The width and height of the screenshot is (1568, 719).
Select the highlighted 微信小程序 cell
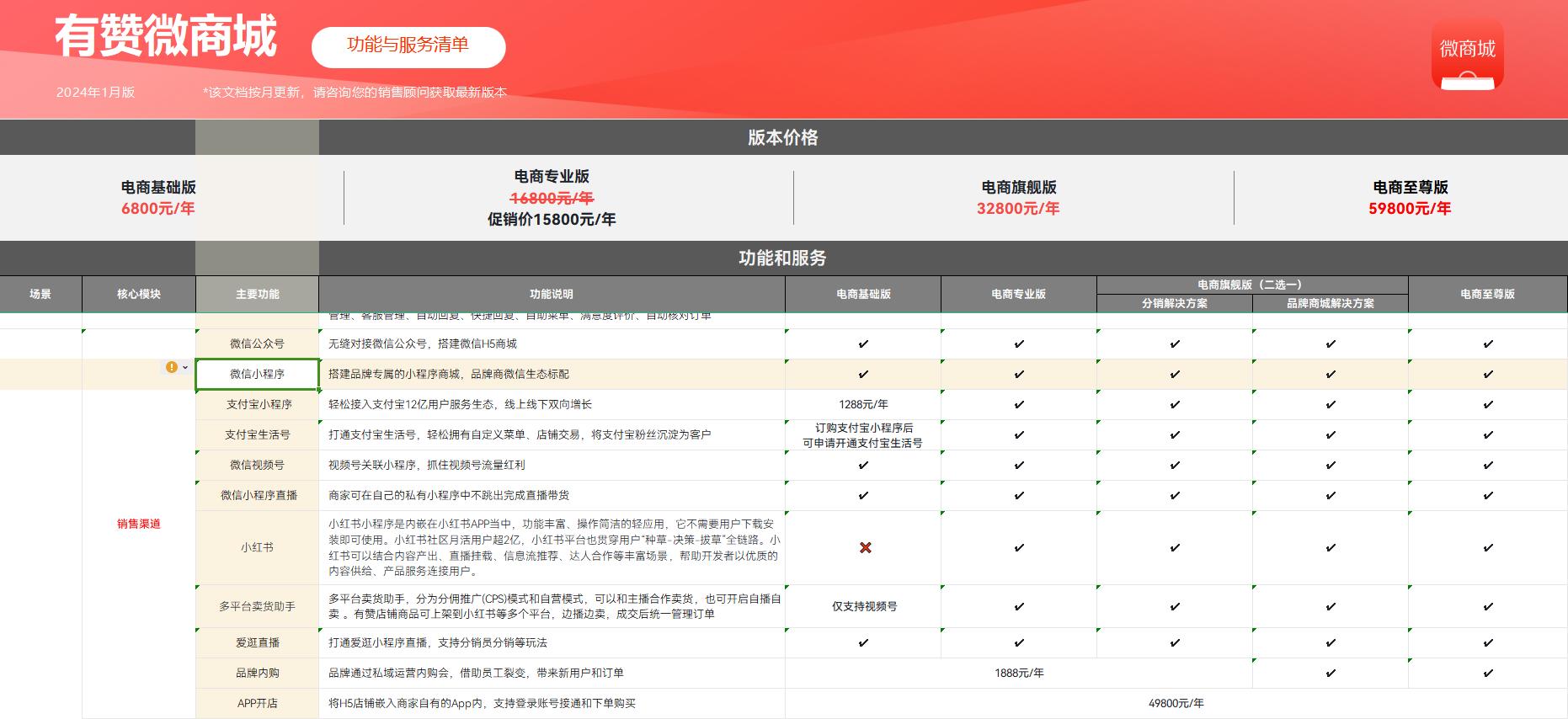(x=258, y=374)
